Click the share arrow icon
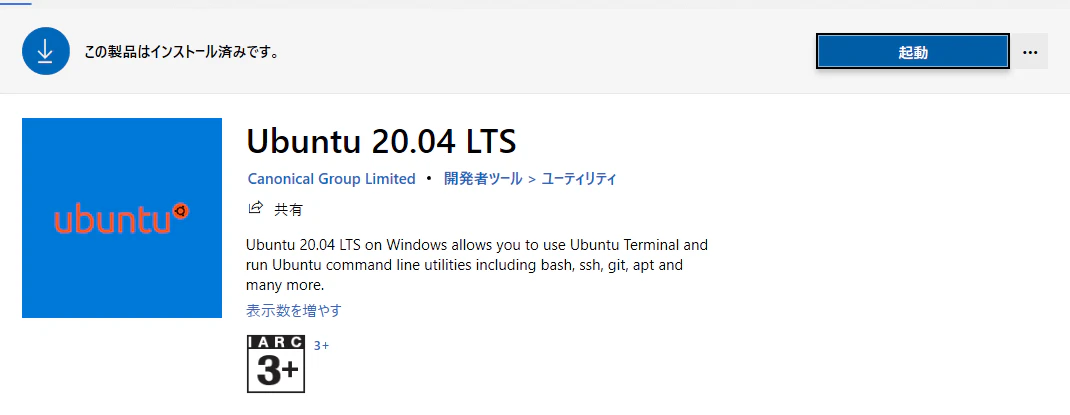Image resolution: width=1070 pixels, height=415 pixels. pyautogui.click(x=255, y=208)
